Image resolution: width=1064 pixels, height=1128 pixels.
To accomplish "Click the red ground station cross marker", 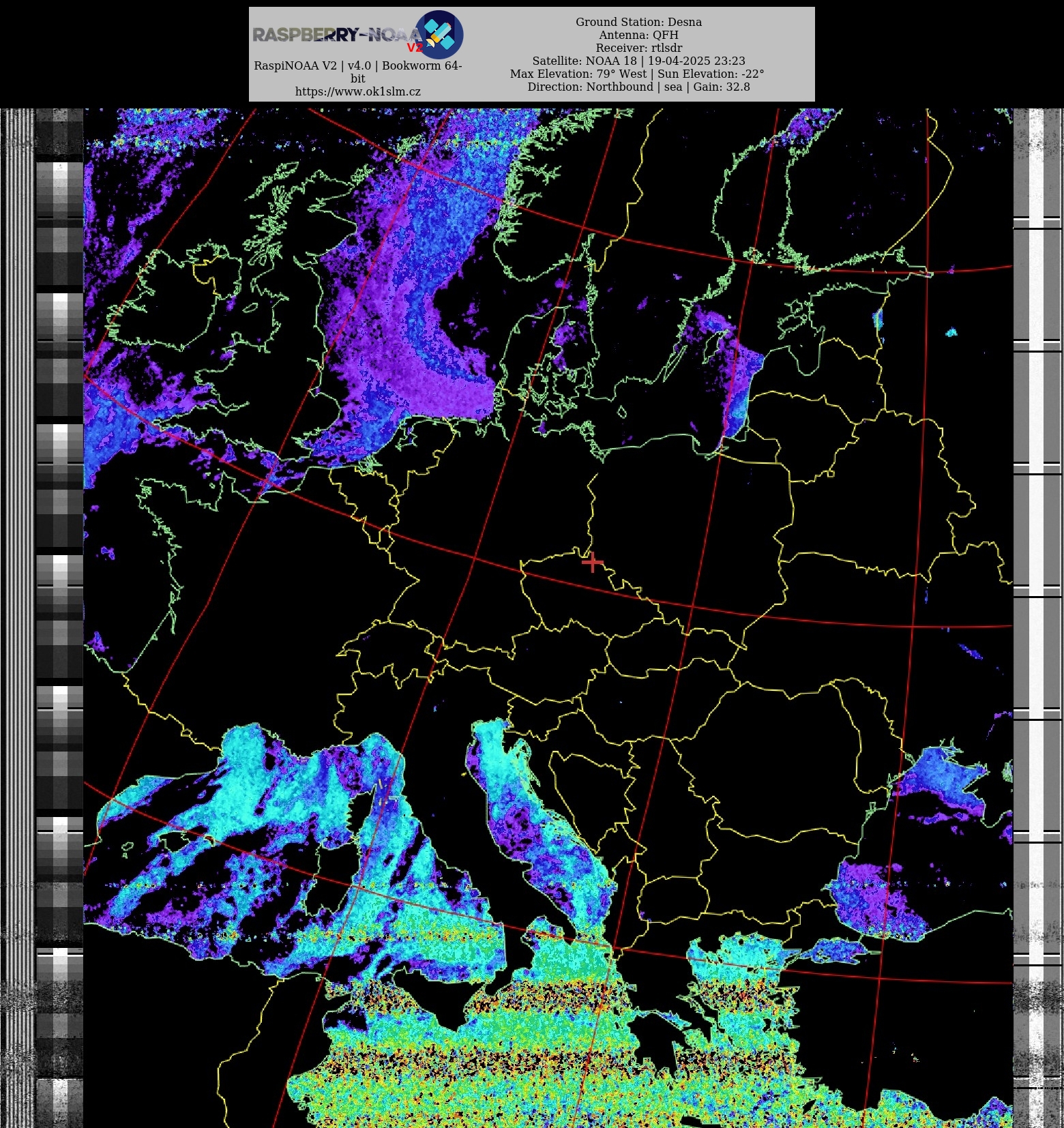I will coord(593,563).
